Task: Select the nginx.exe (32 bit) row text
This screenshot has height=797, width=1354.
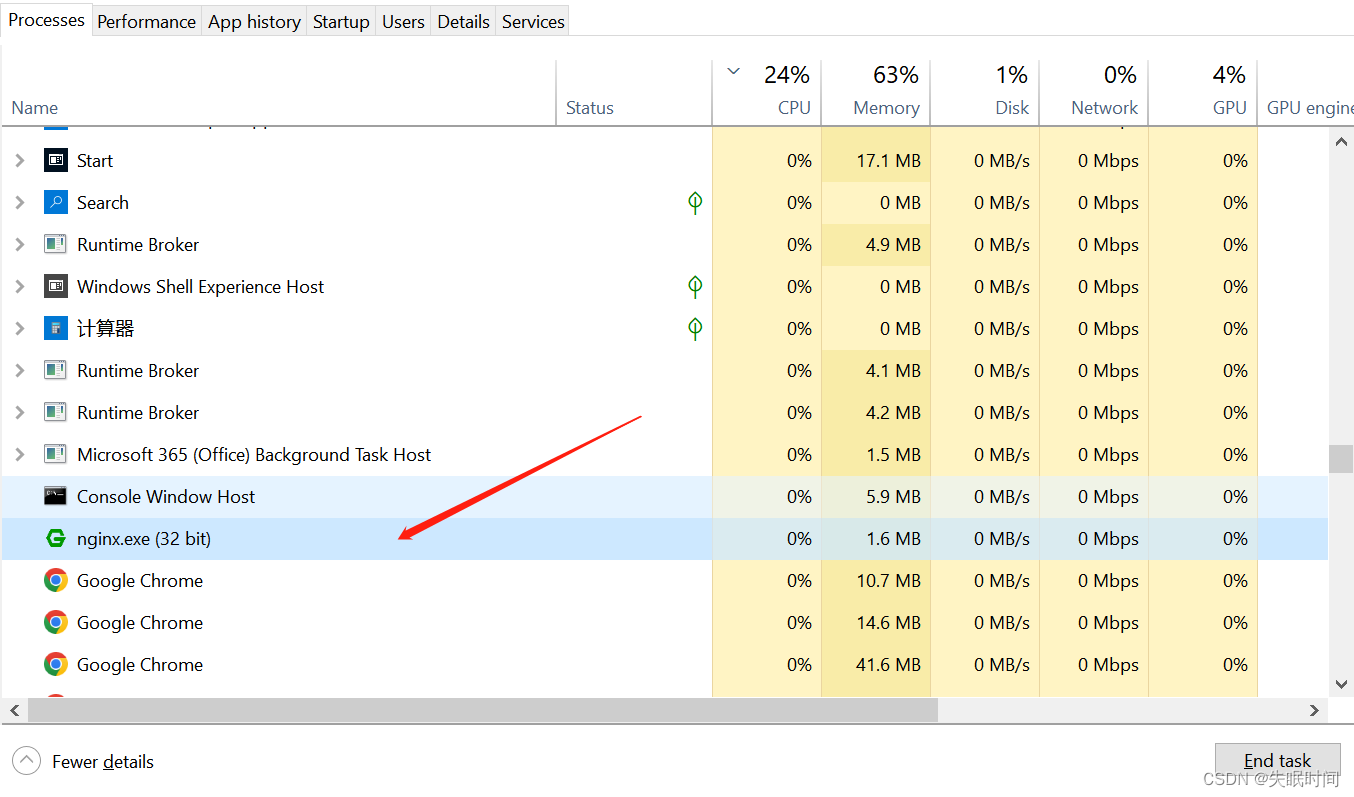Action: pos(144,539)
